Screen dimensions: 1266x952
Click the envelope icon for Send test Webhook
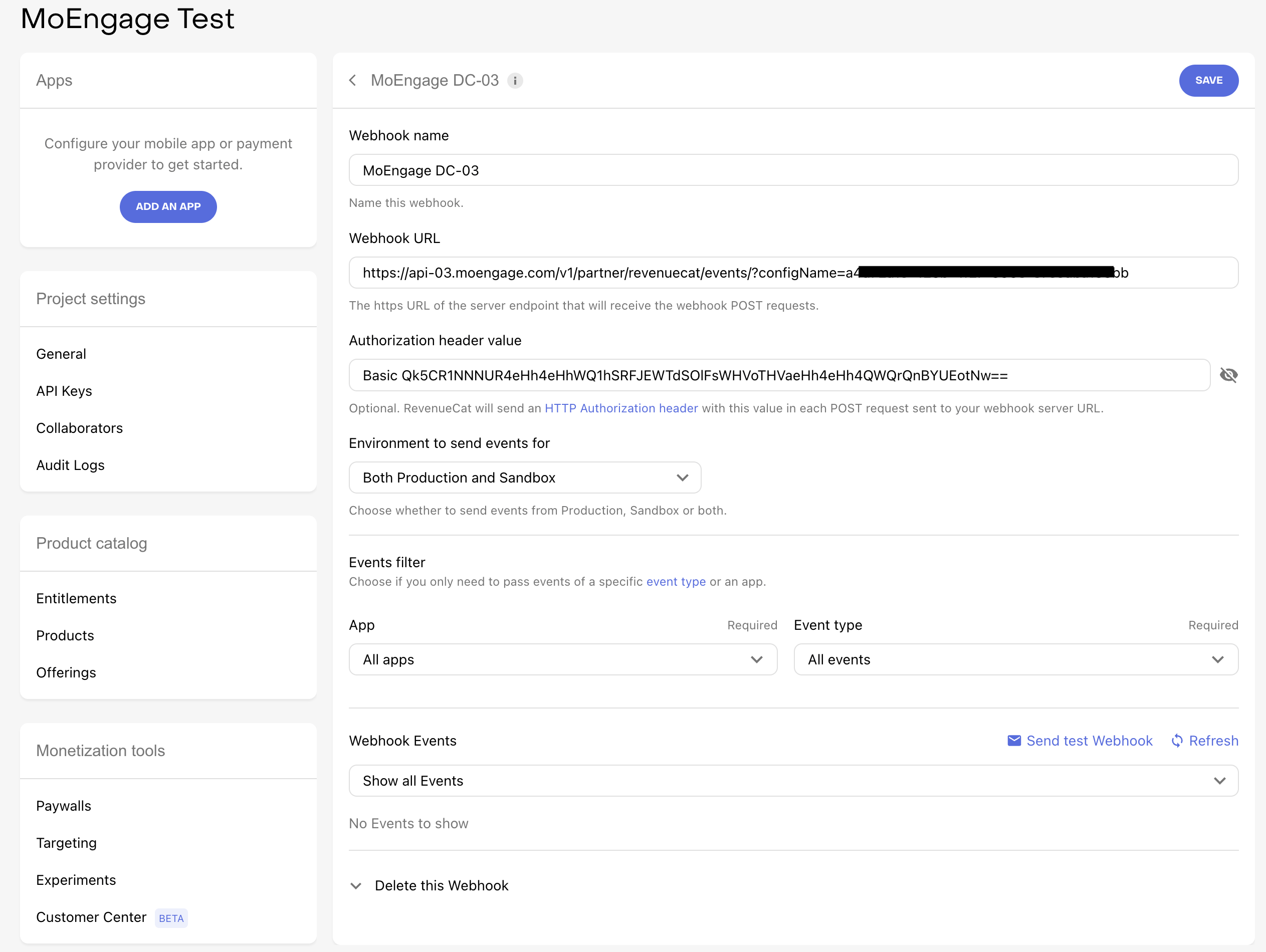click(x=1013, y=741)
